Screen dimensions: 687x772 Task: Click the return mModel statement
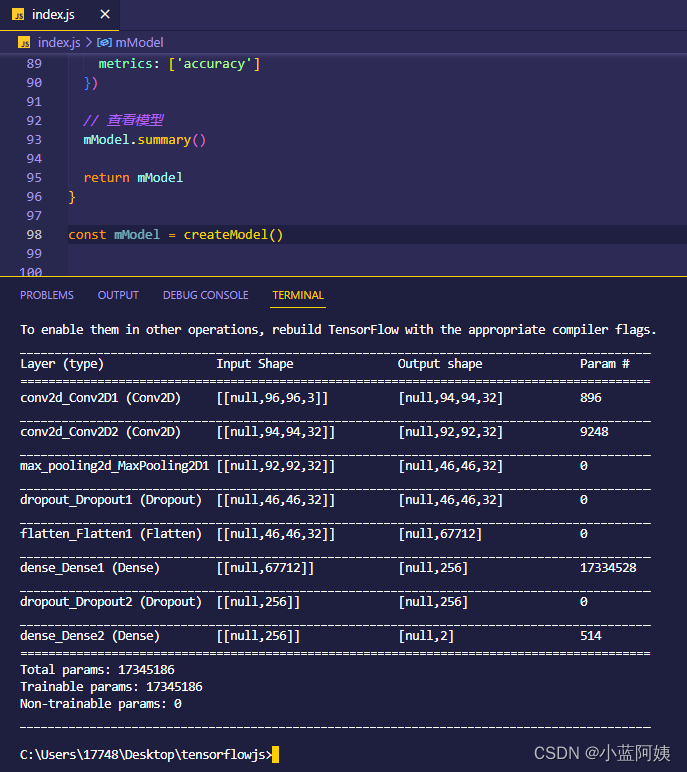click(133, 178)
